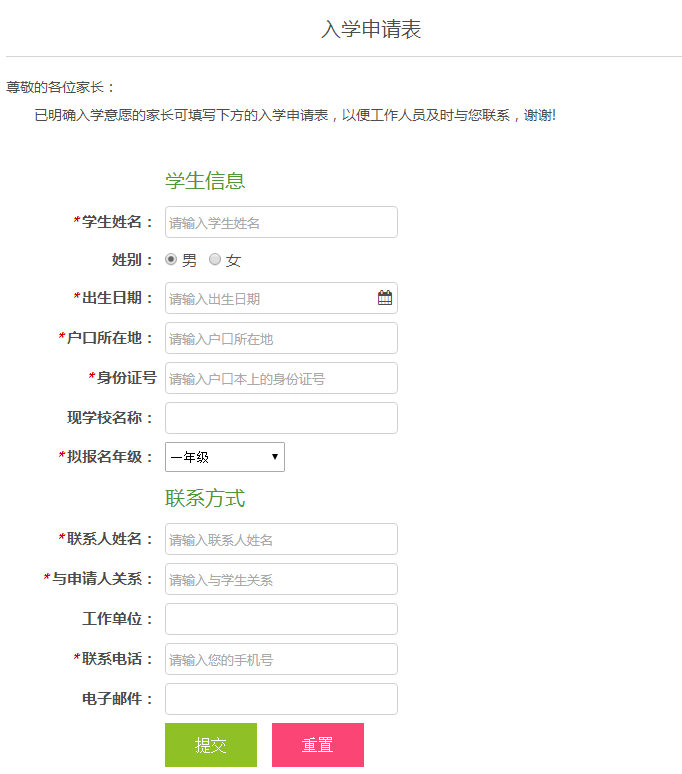This screenshot has height=774, width=682.
Task: Click into the 身份证号 field
Action: (x=281, y=378)
